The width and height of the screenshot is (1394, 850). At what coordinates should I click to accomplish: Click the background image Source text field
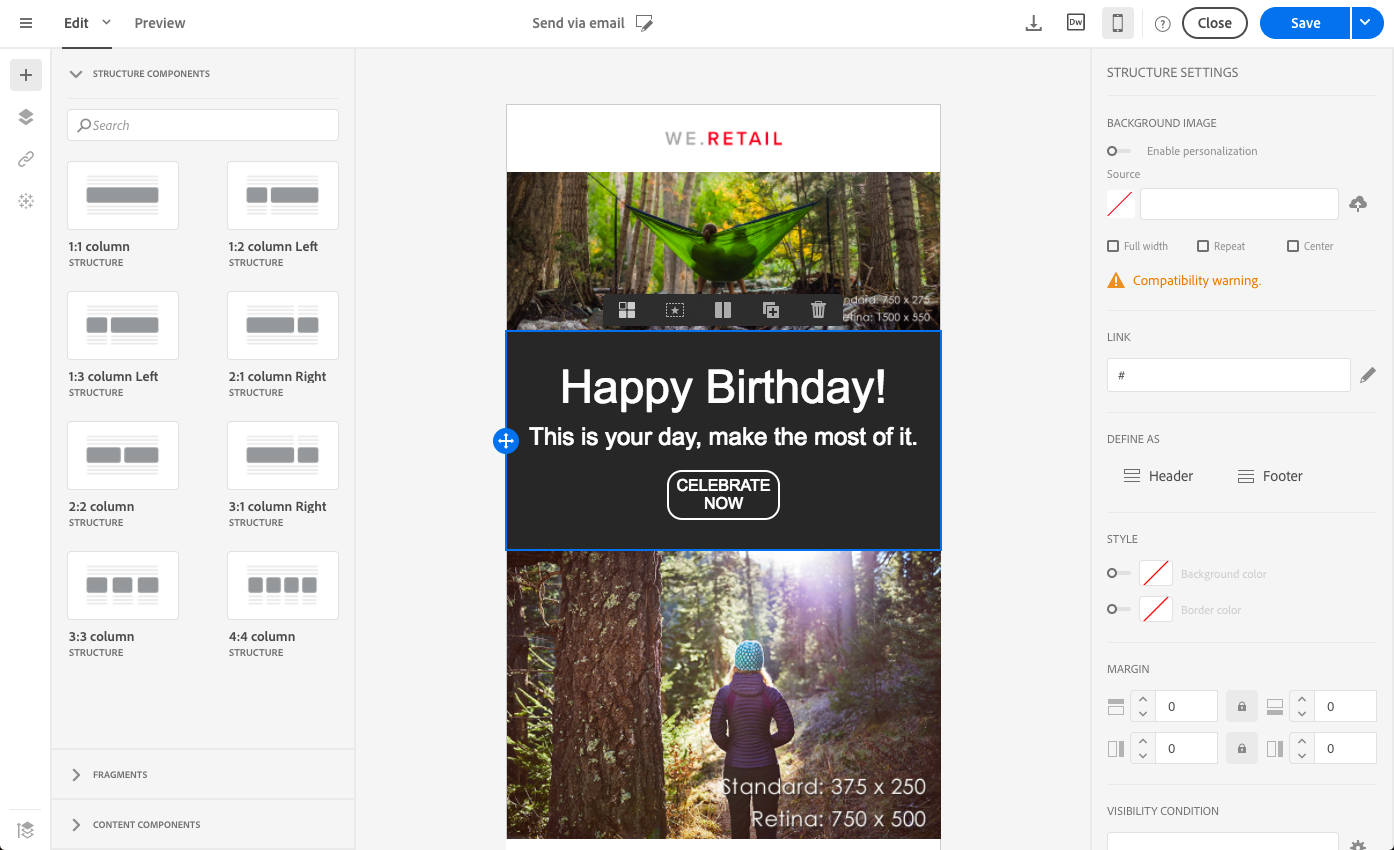[1239, 204]
